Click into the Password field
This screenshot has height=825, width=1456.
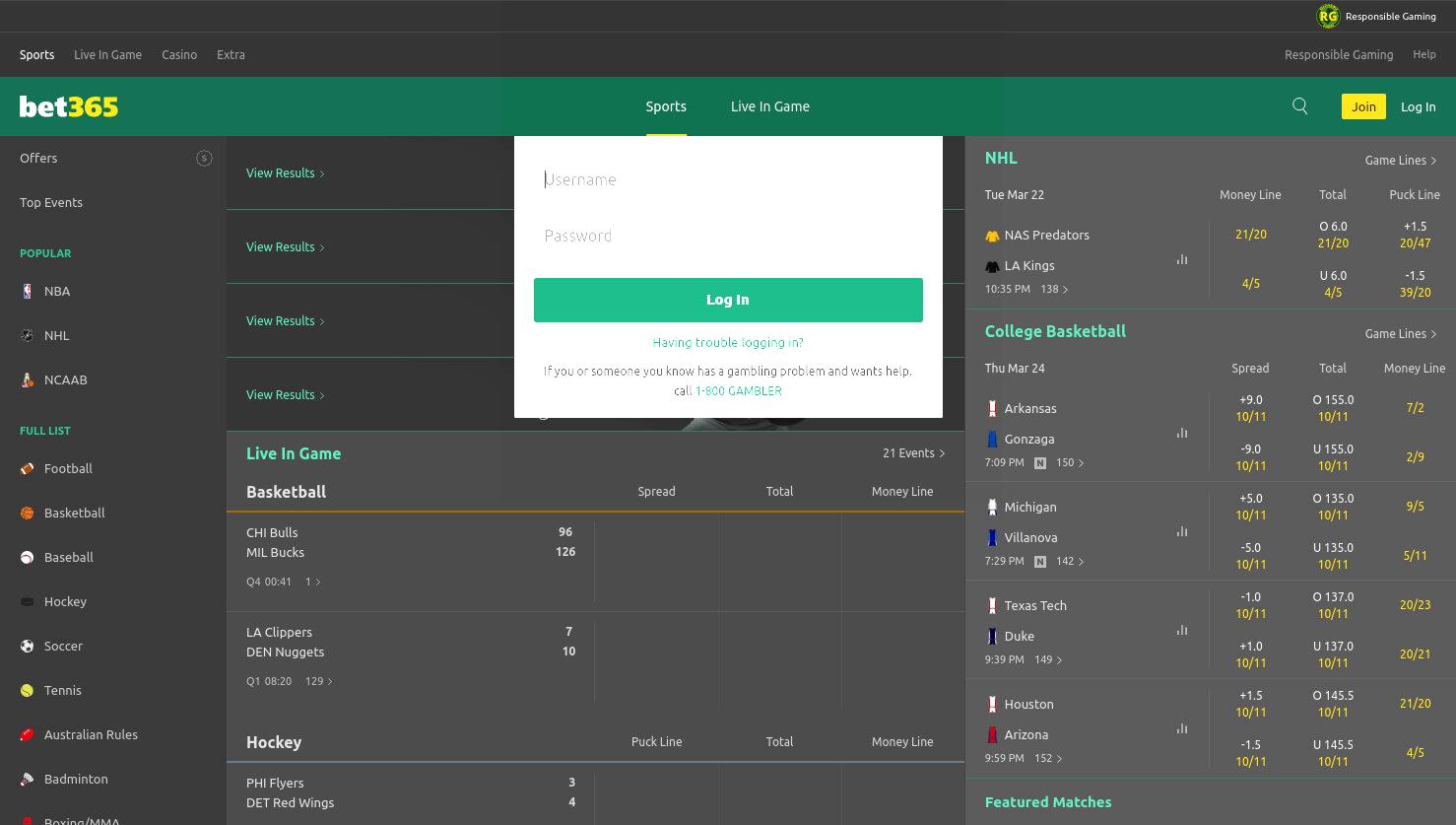(728, 236)
